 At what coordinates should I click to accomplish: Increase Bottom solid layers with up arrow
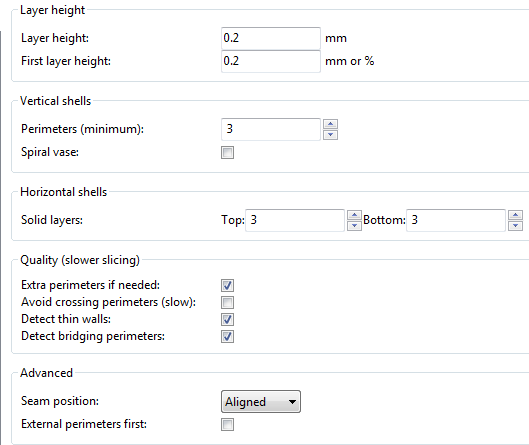coord(515,215)
